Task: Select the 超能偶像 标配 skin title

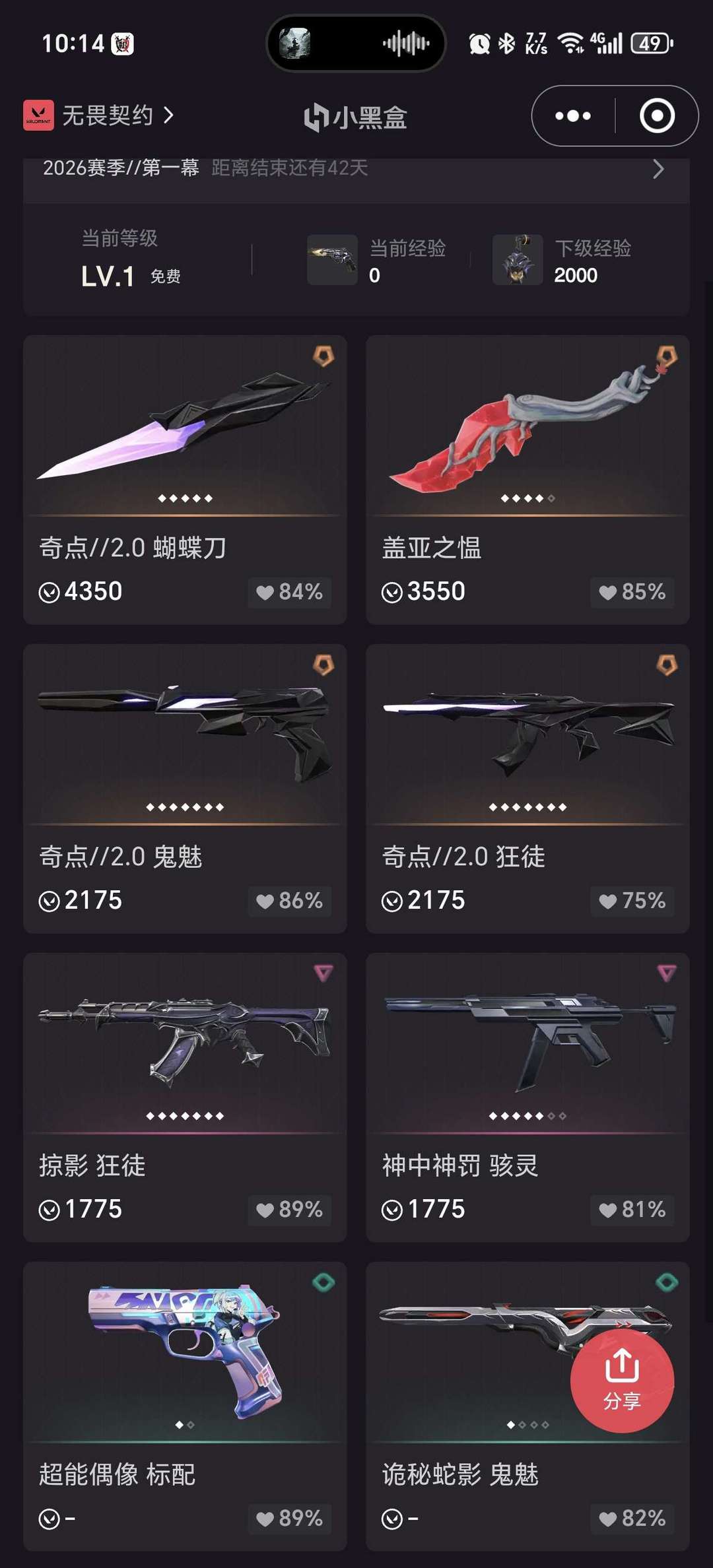Action: (117, 1474)
